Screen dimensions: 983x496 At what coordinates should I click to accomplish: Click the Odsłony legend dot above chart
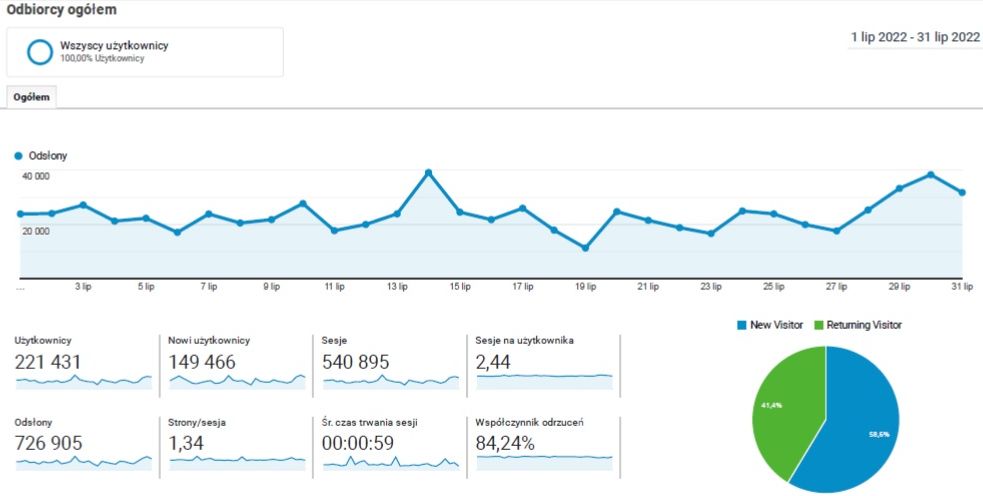[x=19, y=156]
